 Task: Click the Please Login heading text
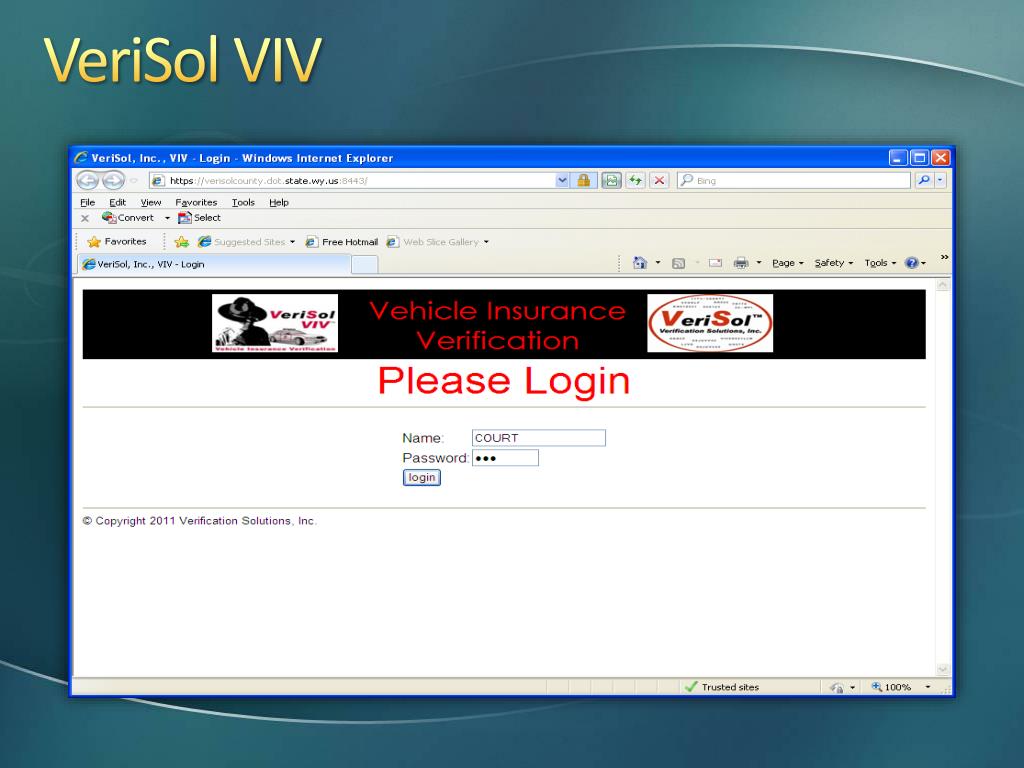pyautogui.click(x=504, y=381)
